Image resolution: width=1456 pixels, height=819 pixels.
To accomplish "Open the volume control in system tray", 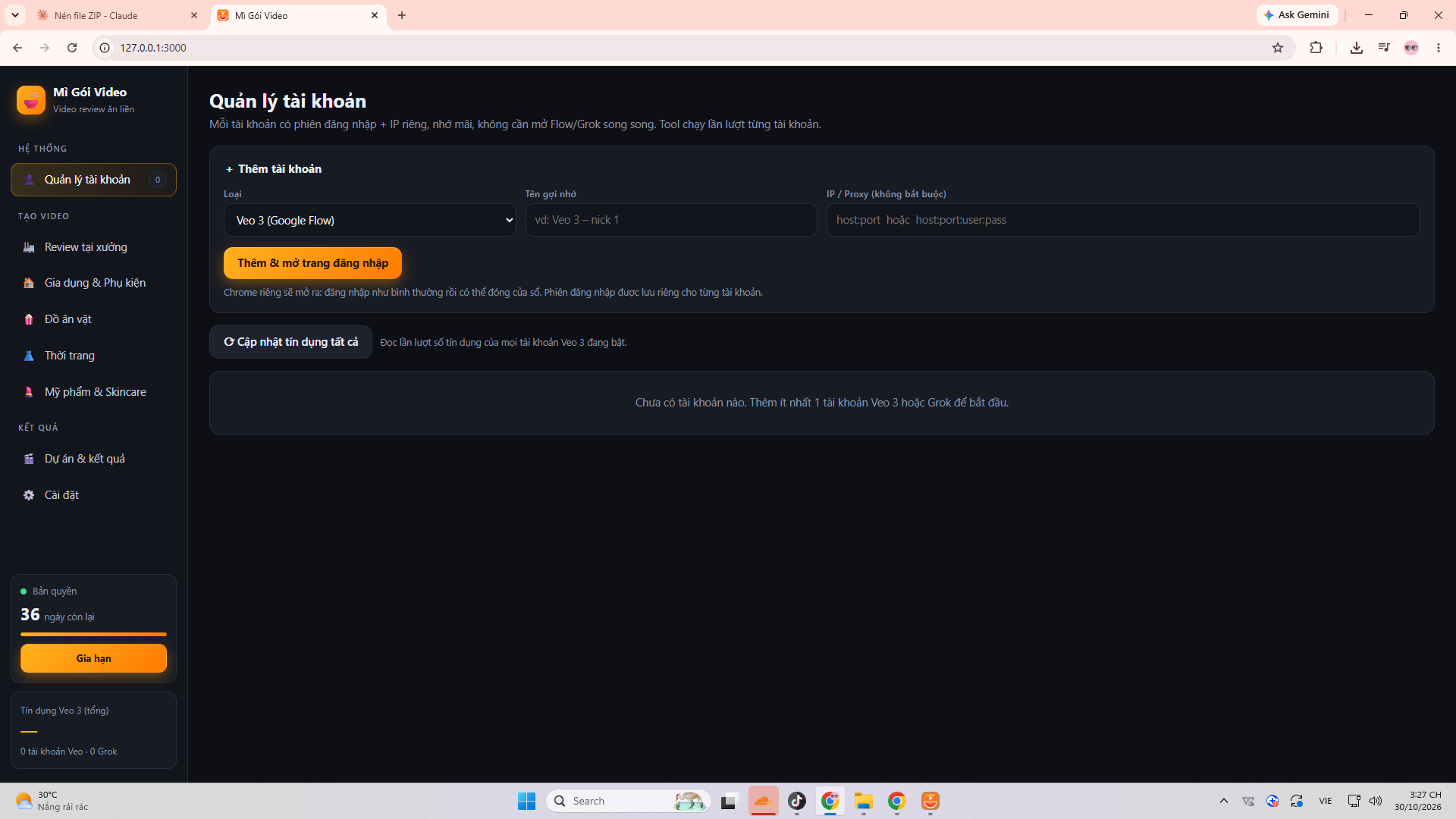I will 1376,801.
